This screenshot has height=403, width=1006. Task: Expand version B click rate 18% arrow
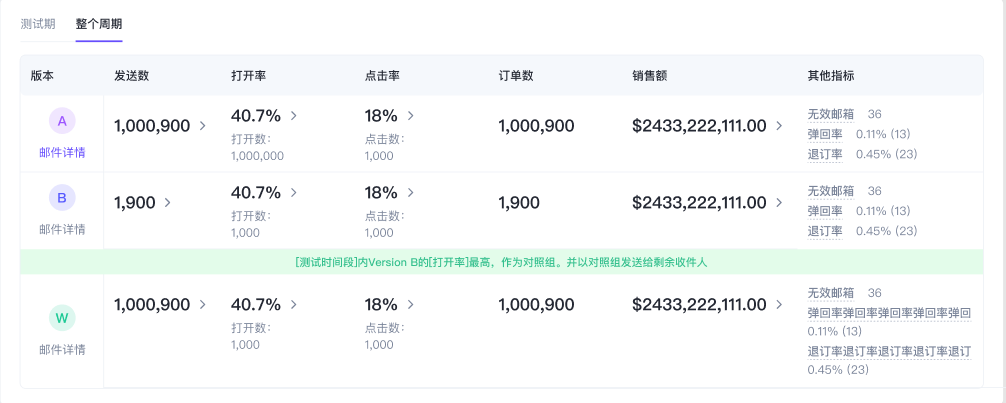click(410, 192)
